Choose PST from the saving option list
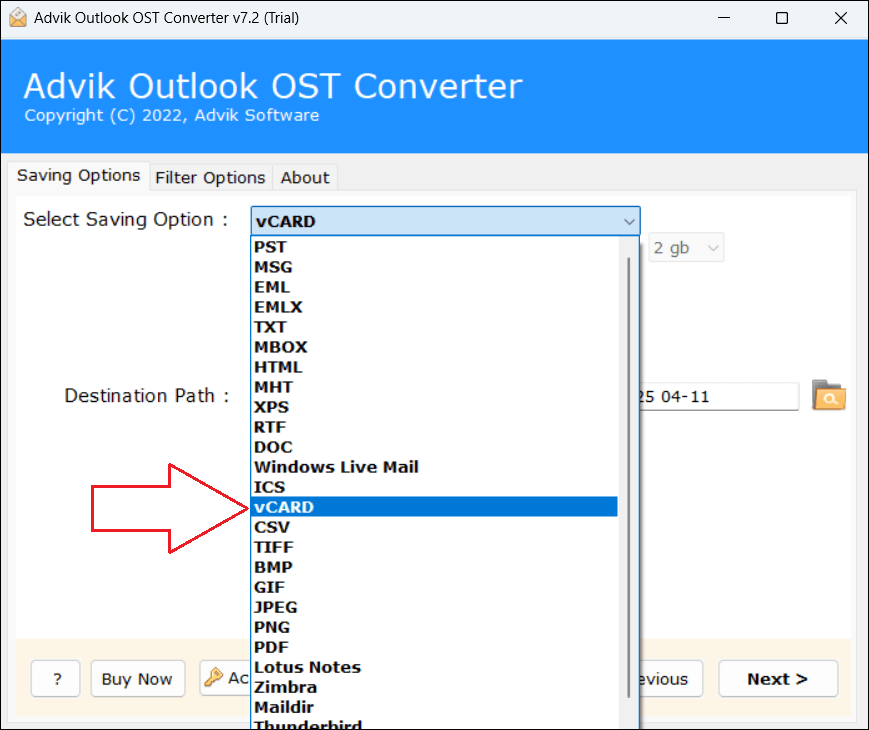 click(435, 247)
